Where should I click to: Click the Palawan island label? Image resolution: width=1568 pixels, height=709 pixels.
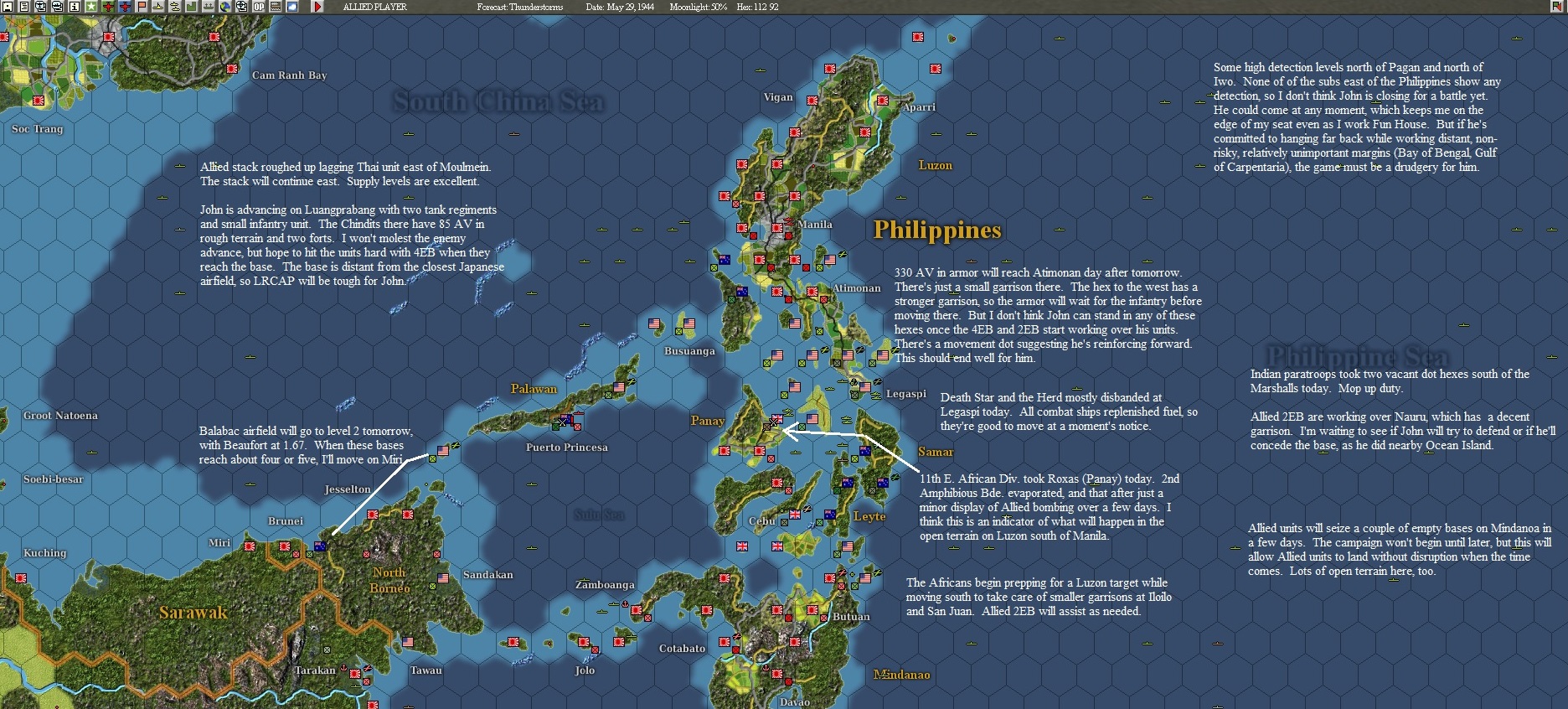tap(534, 389)
